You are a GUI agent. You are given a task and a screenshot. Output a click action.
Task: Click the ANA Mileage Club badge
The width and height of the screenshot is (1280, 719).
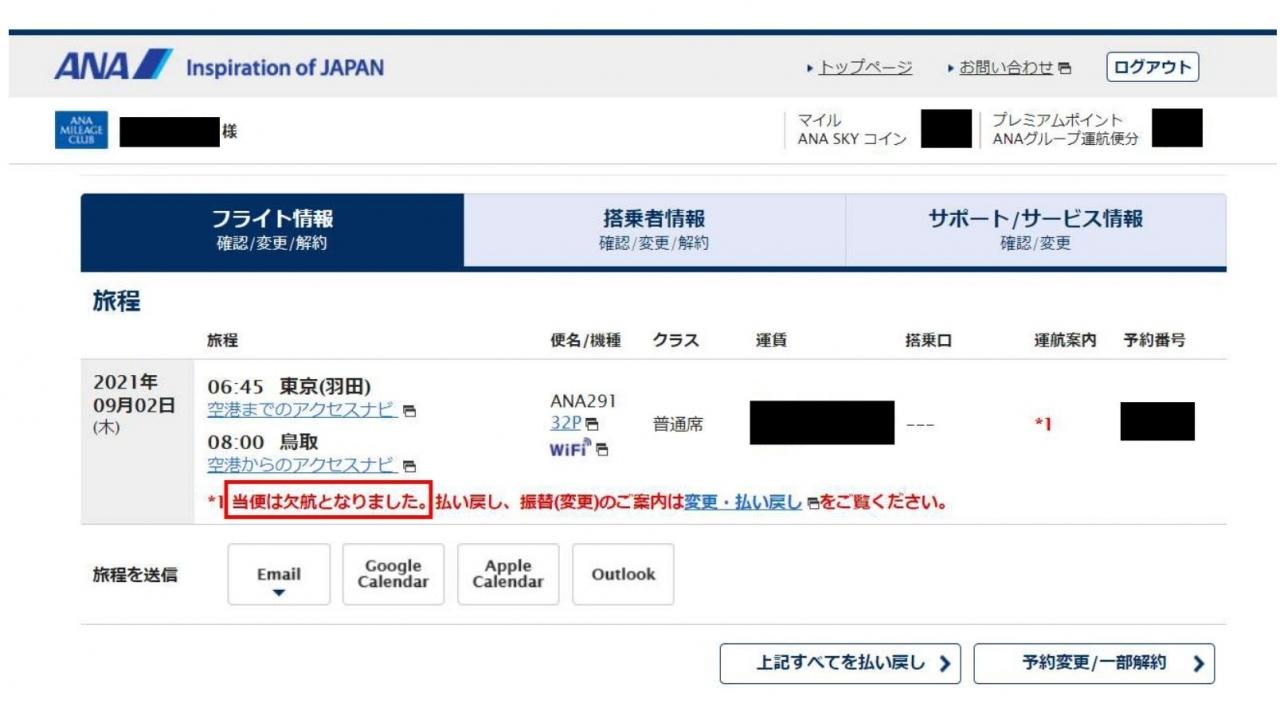tap(81, 131)
